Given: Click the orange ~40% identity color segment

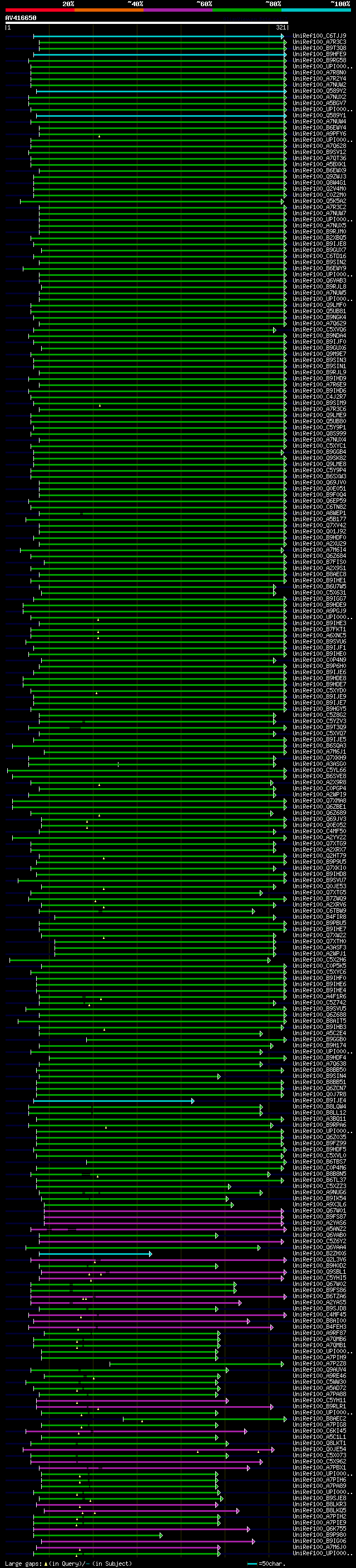Looking at the screenshot, I should click(109, 10).
